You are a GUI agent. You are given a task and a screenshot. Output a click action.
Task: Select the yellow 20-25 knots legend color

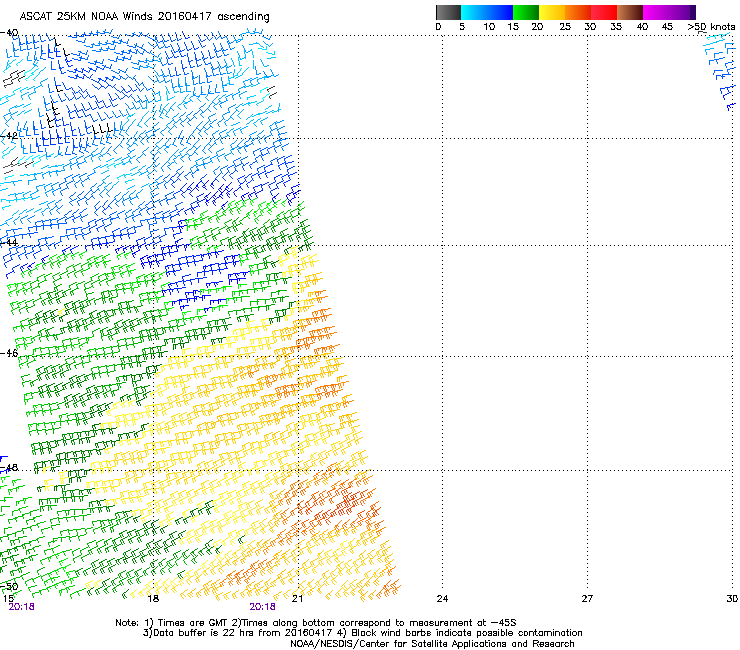552,12
